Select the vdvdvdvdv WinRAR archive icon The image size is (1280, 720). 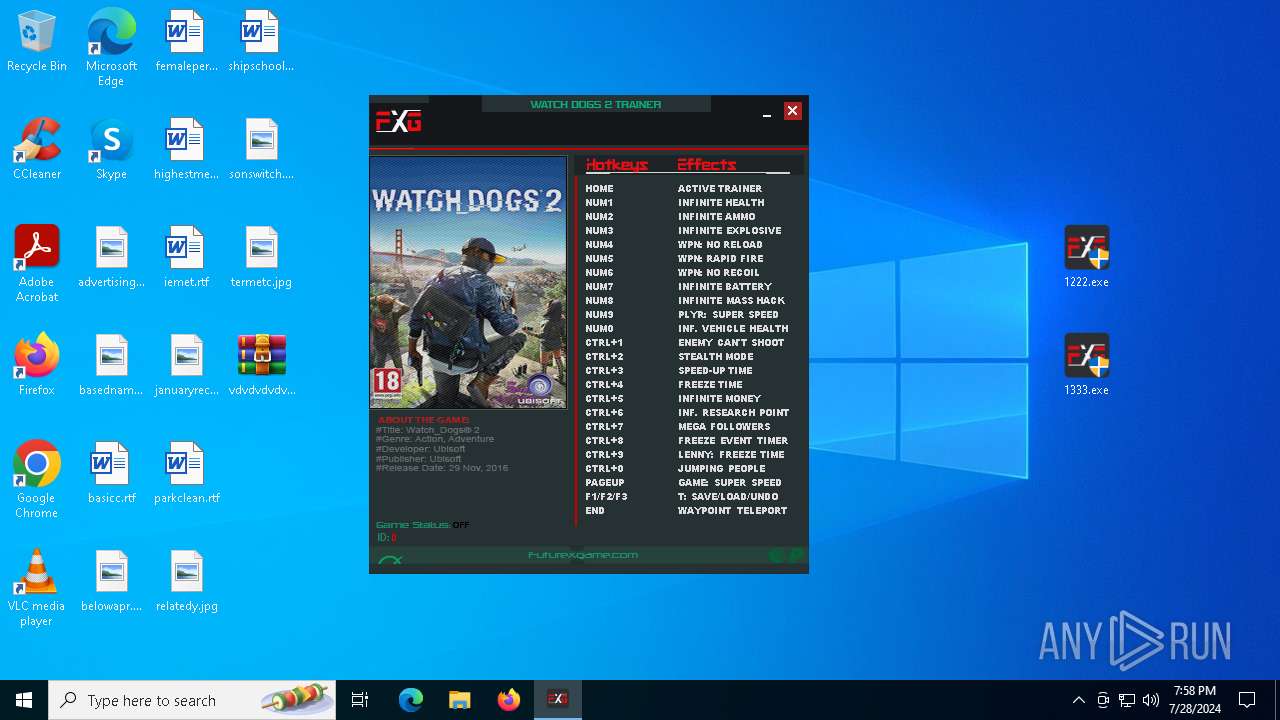point(262,365)
